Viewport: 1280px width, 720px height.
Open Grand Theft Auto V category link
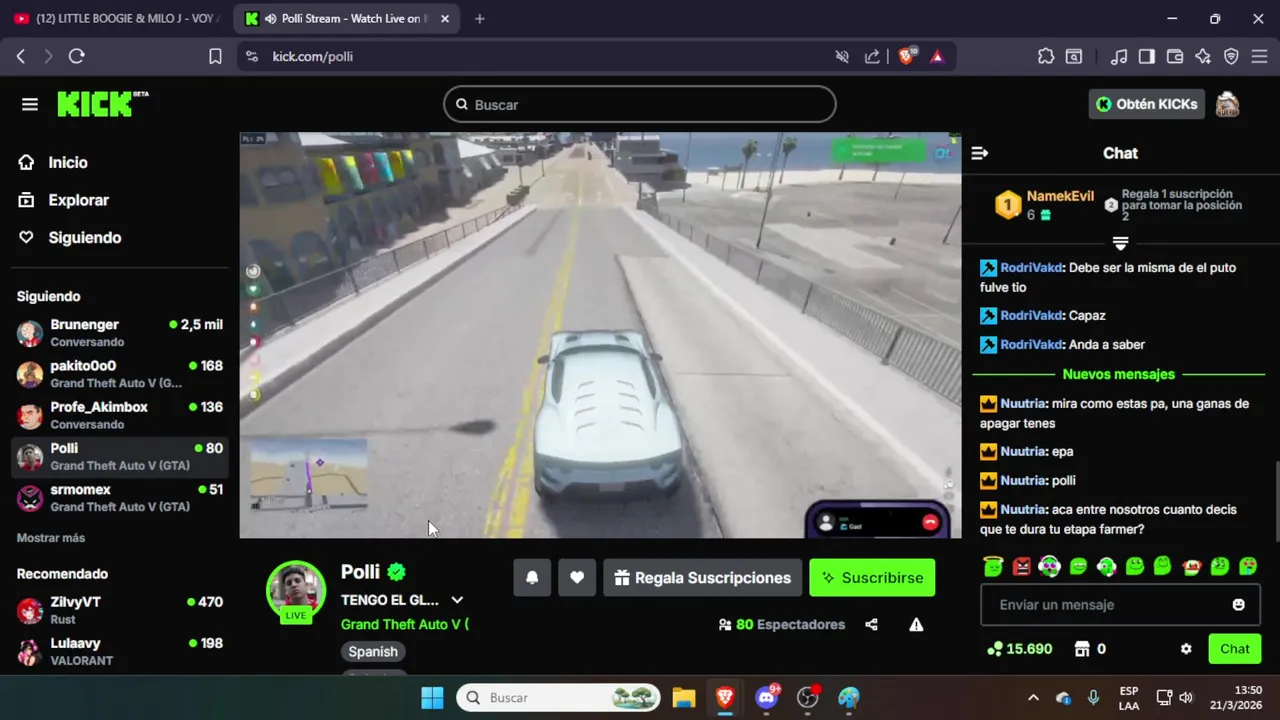point(404,624)
